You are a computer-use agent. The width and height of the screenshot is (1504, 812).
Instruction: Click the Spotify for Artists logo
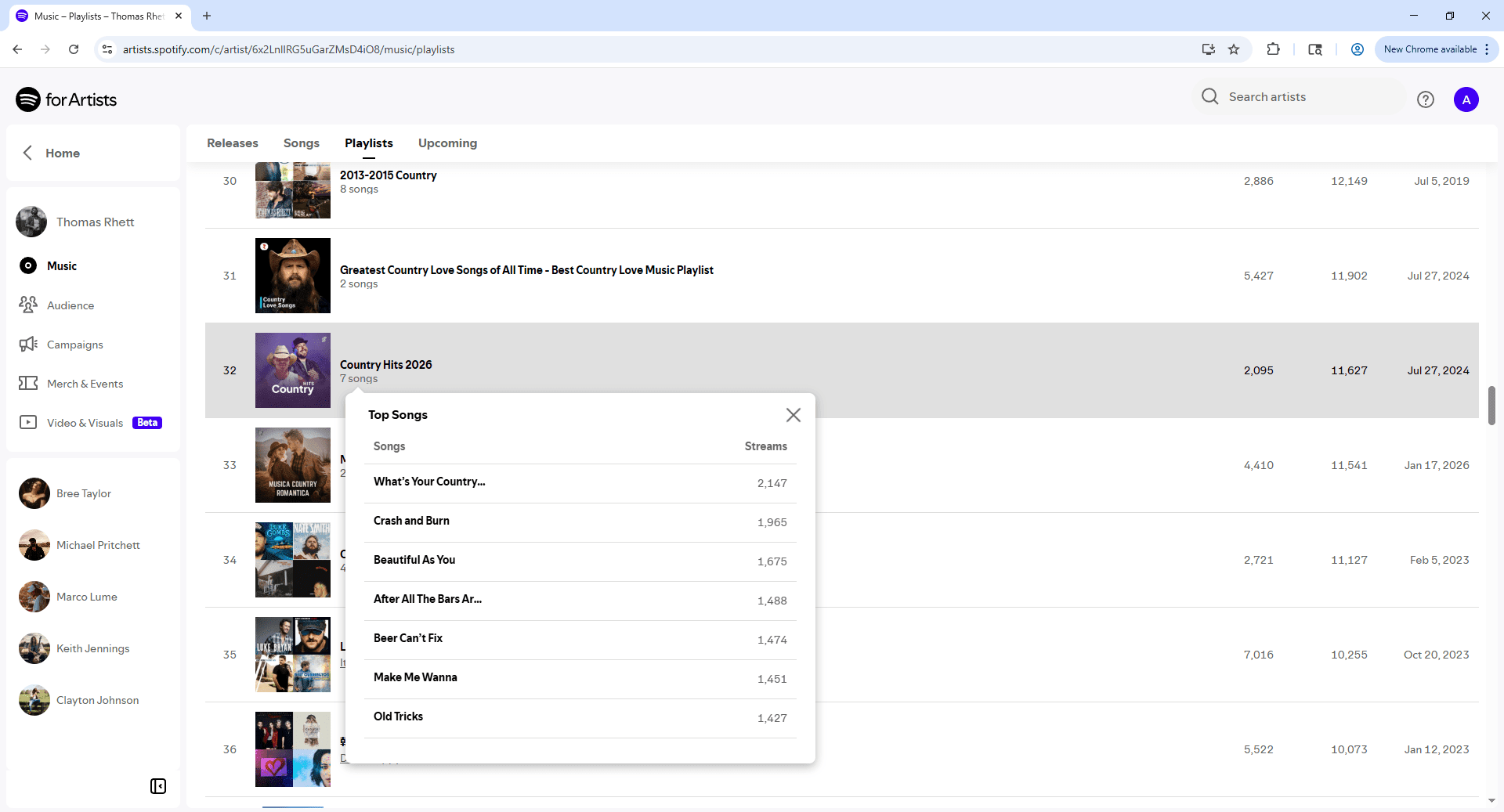coord(67,99)
